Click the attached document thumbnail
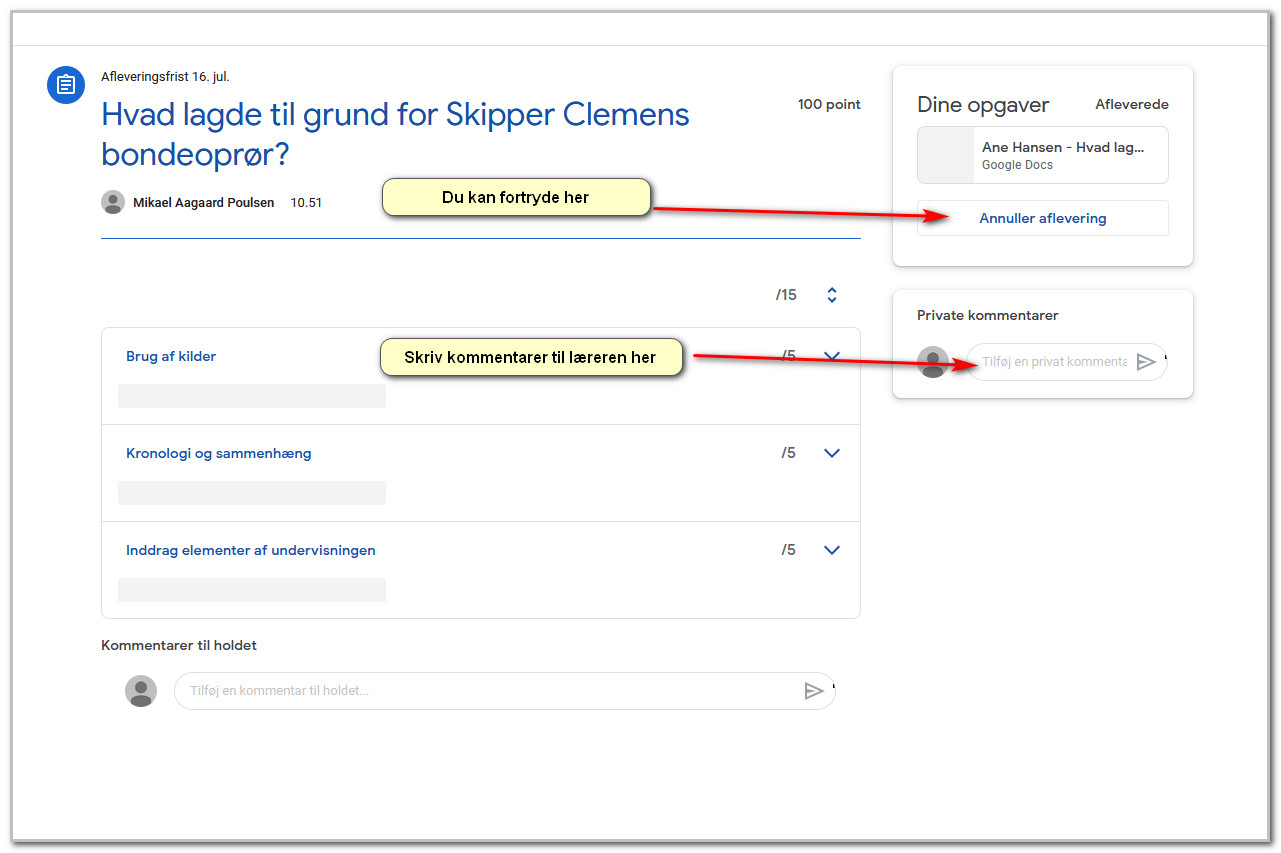This screenshot has height=853, width=1281. click(x=946, y=155)
